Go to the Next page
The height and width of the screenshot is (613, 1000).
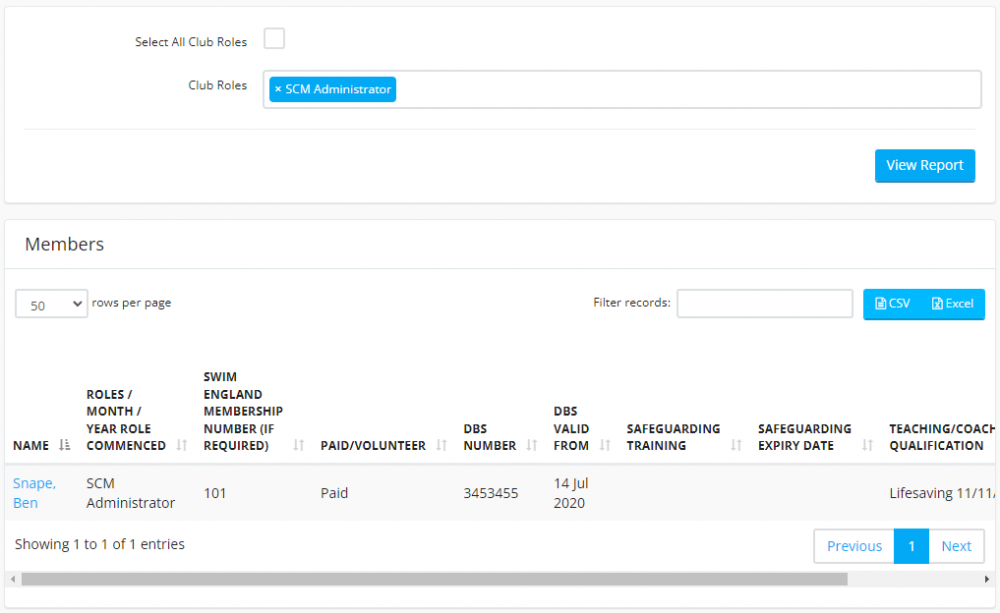(x=956, y=546)
